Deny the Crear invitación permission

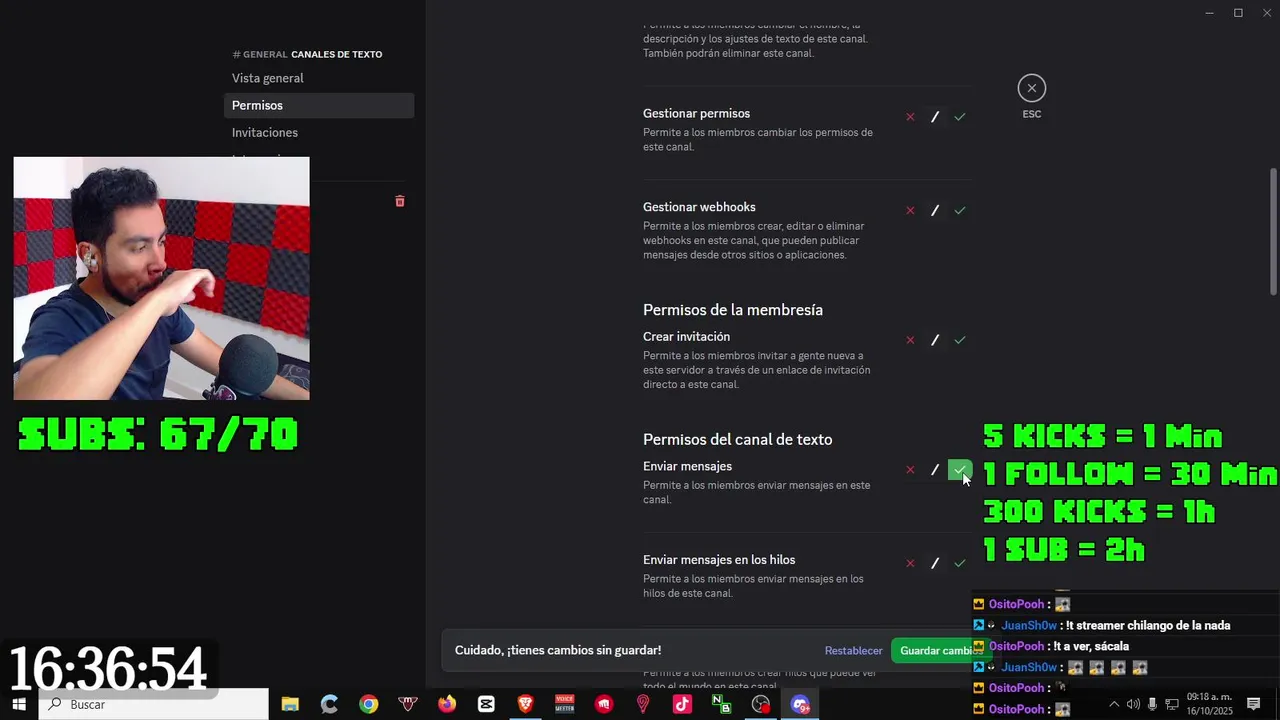[910, 340]
